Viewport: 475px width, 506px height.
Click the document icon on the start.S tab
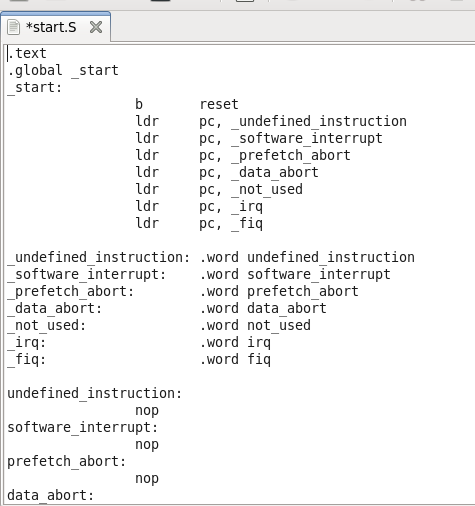point(13,27)
